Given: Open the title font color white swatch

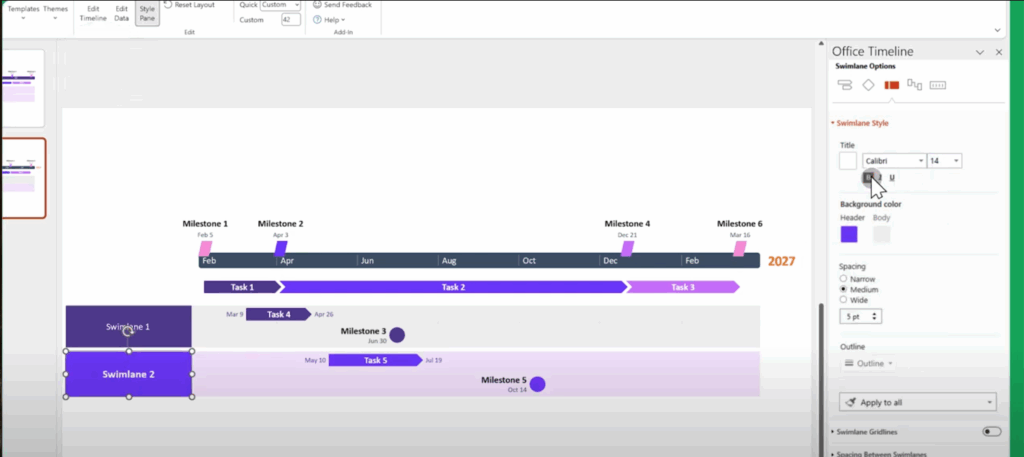Looking at the screenshot, I should [x=848, y=161].
